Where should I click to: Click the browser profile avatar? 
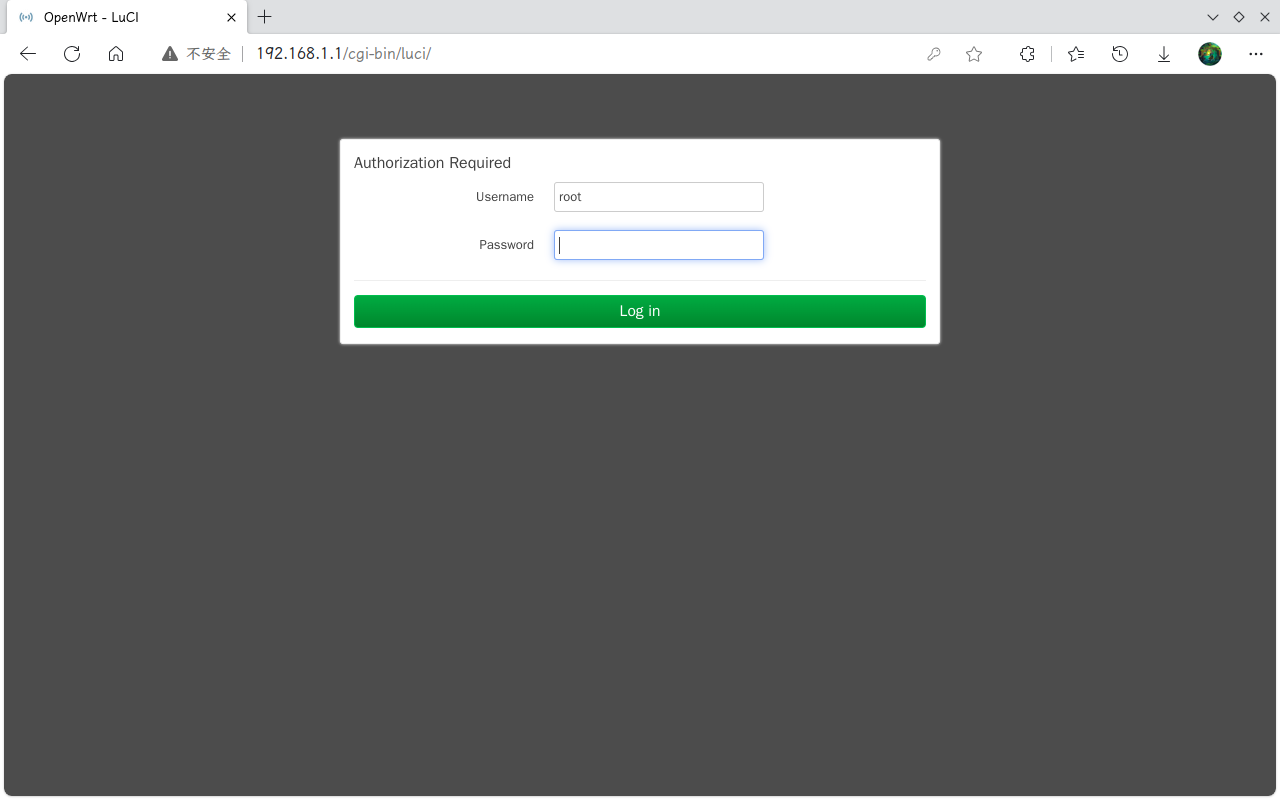click(1210, 54)
